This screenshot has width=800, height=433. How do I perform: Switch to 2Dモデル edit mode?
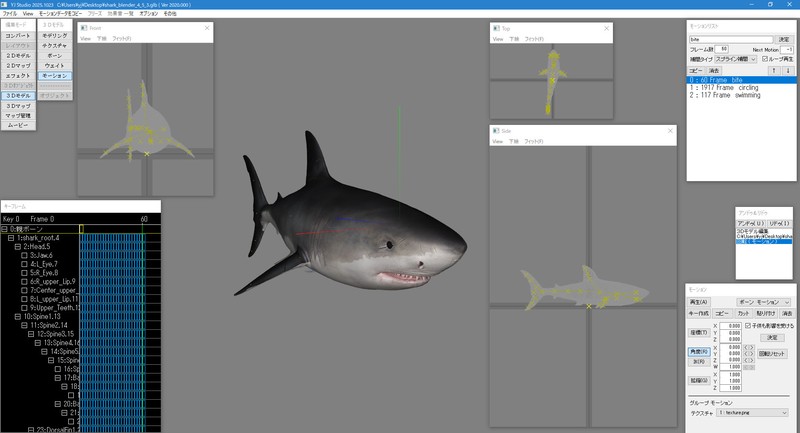pos(18,56)
